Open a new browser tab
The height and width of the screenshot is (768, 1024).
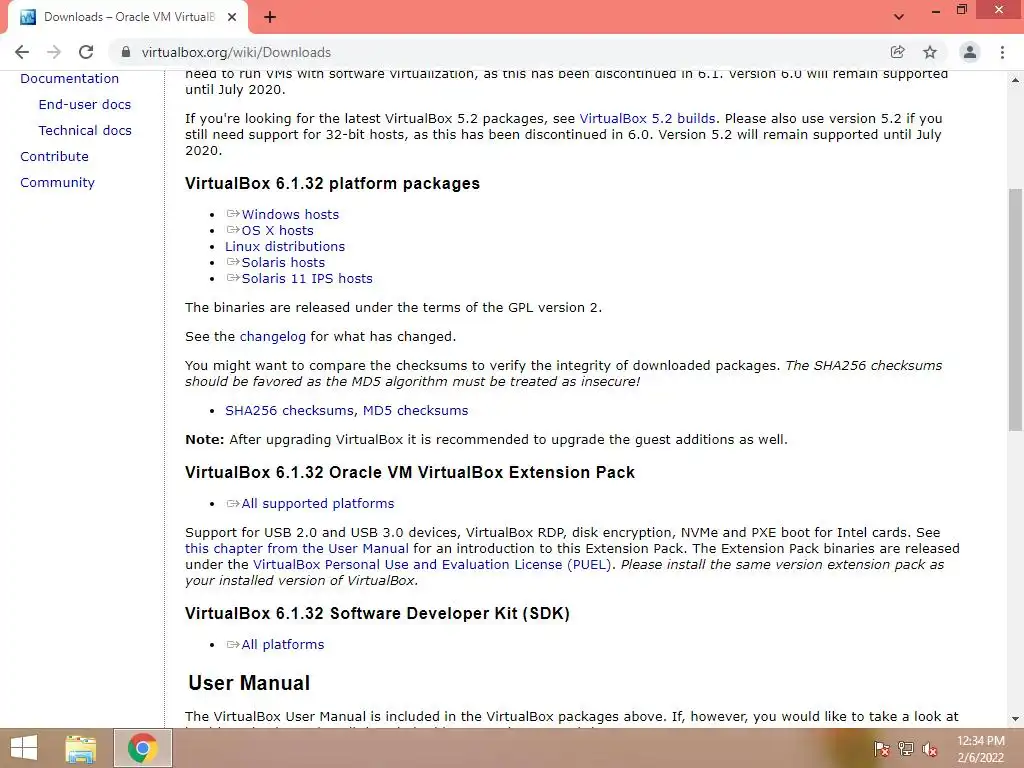[270, 17]
